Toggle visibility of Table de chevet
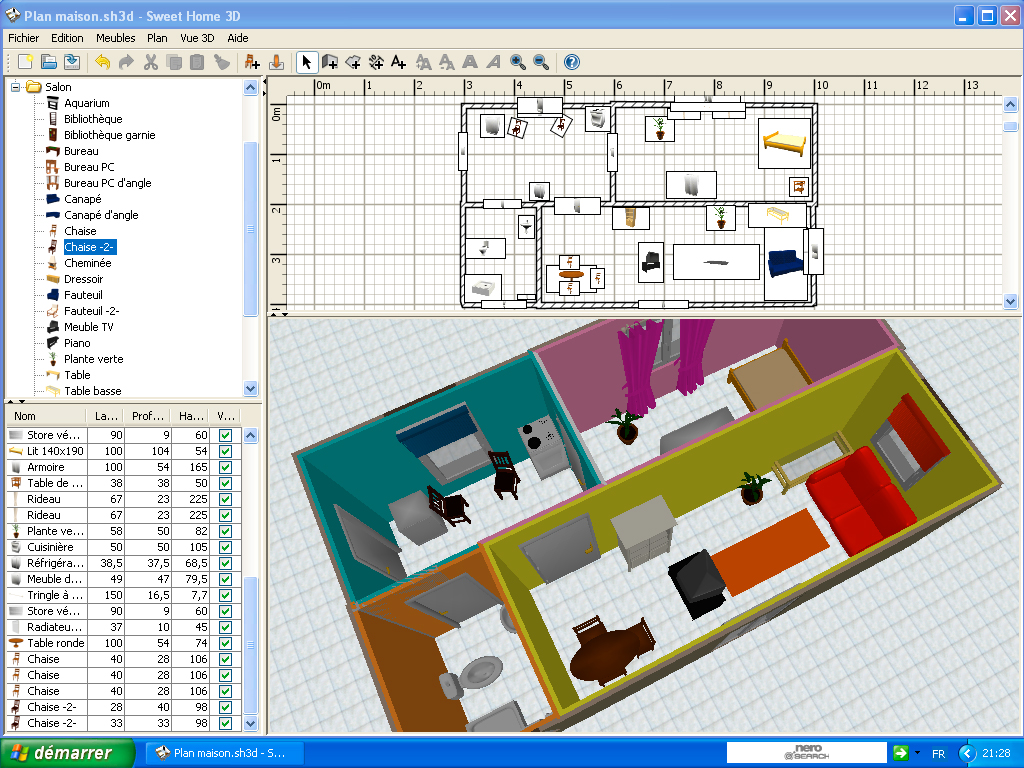 tap(225, 483)
